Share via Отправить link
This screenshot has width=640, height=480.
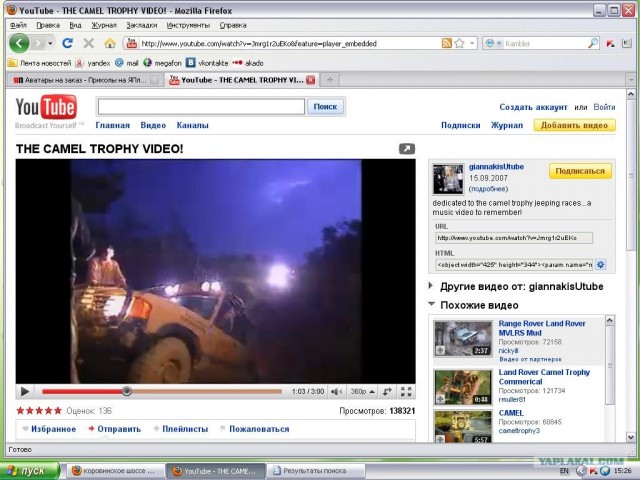114,429
